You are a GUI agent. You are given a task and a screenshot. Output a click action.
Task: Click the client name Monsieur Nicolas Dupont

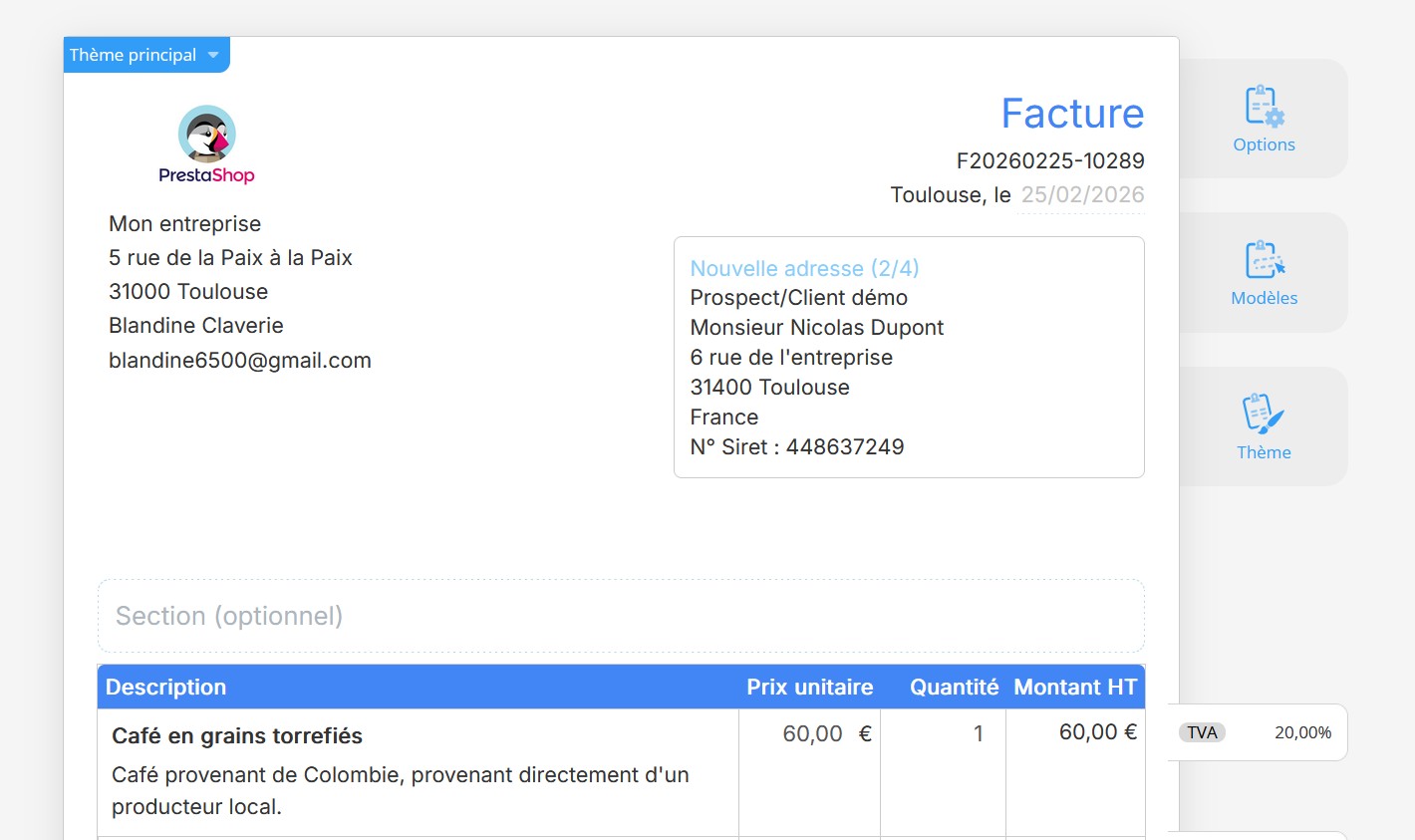[816, 328]
